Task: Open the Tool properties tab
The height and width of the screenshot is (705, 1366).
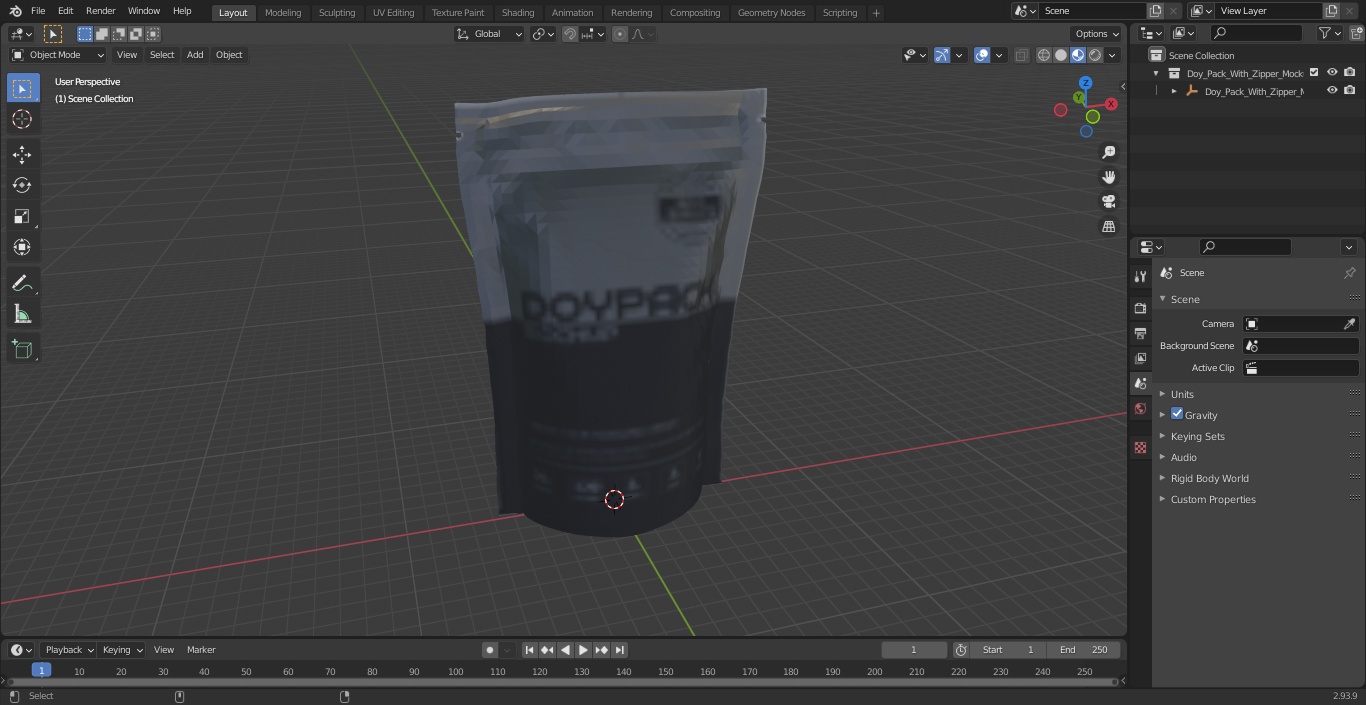Action: tap(1140, 277)
